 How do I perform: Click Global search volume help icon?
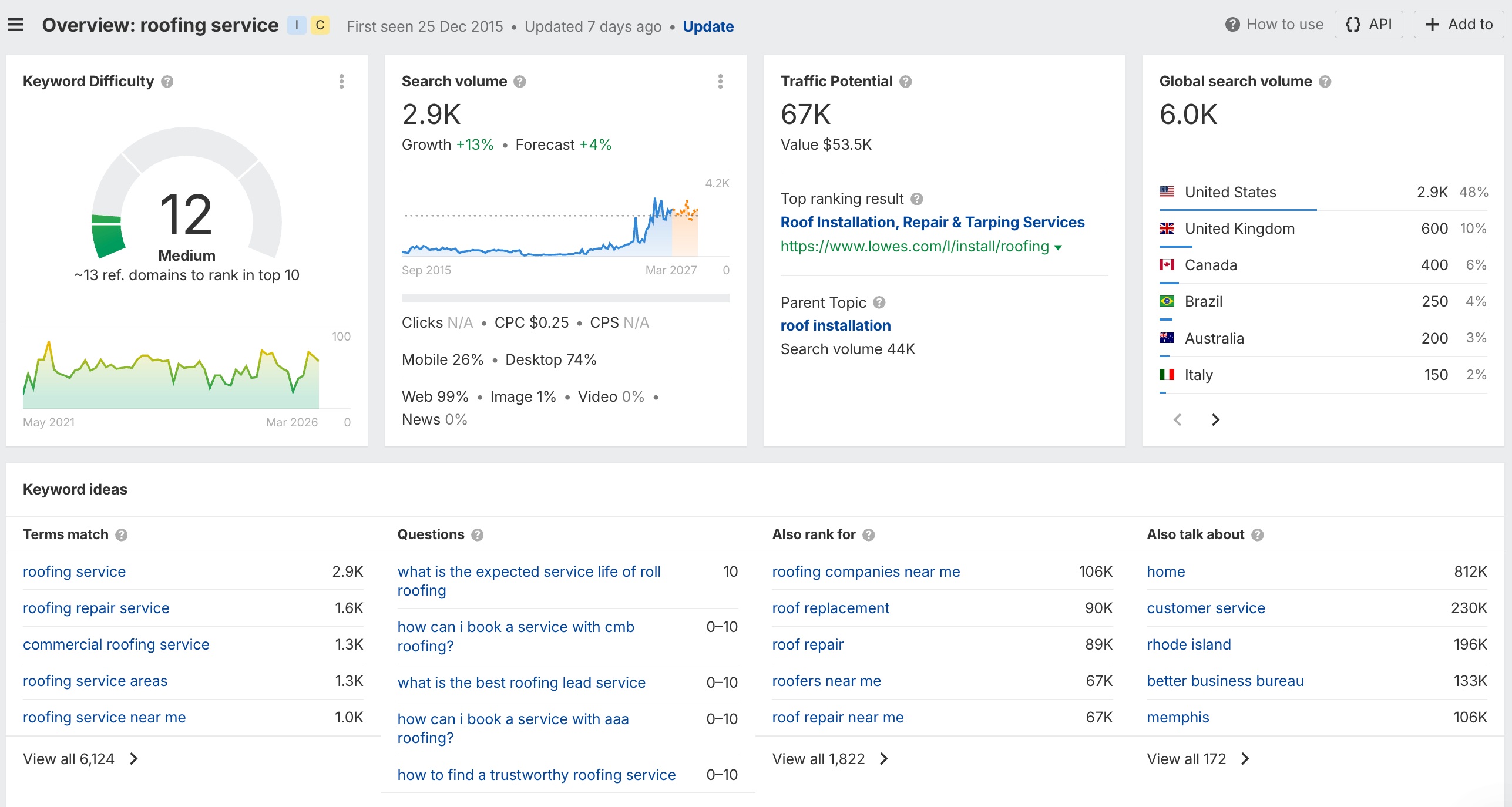click(x=1325, y=82)
